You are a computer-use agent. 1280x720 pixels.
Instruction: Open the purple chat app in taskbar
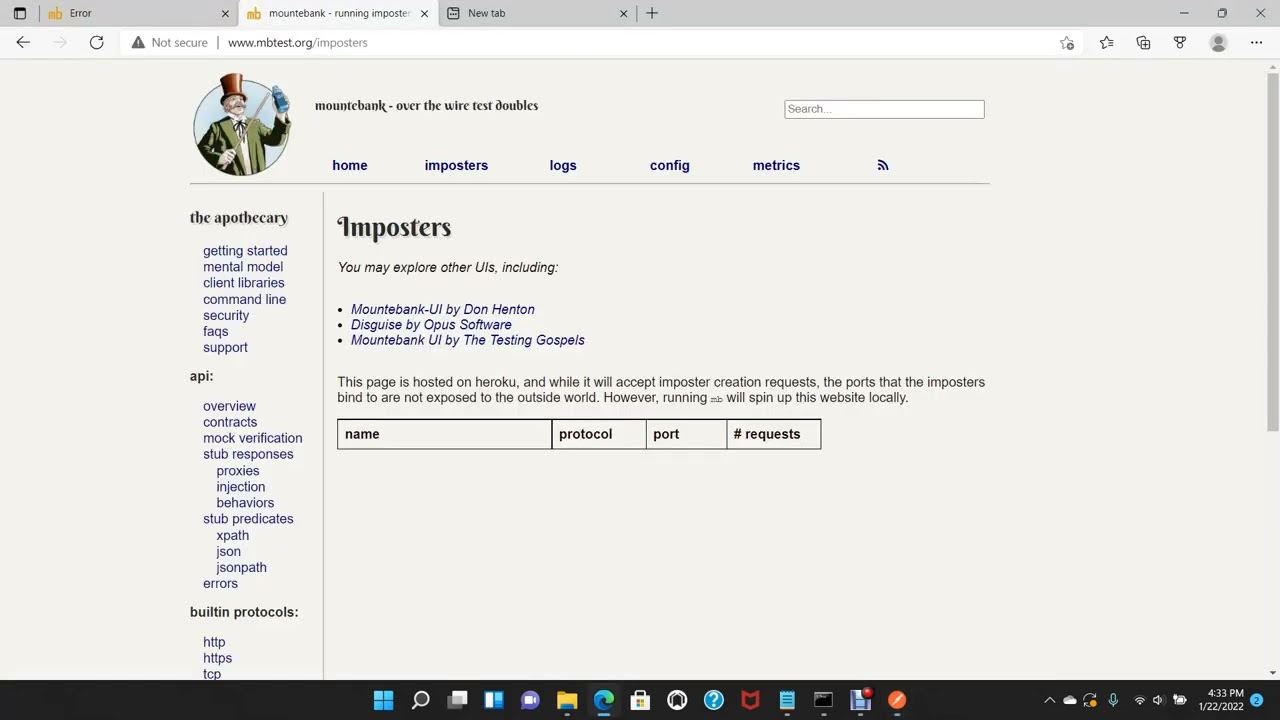[531, 700]
